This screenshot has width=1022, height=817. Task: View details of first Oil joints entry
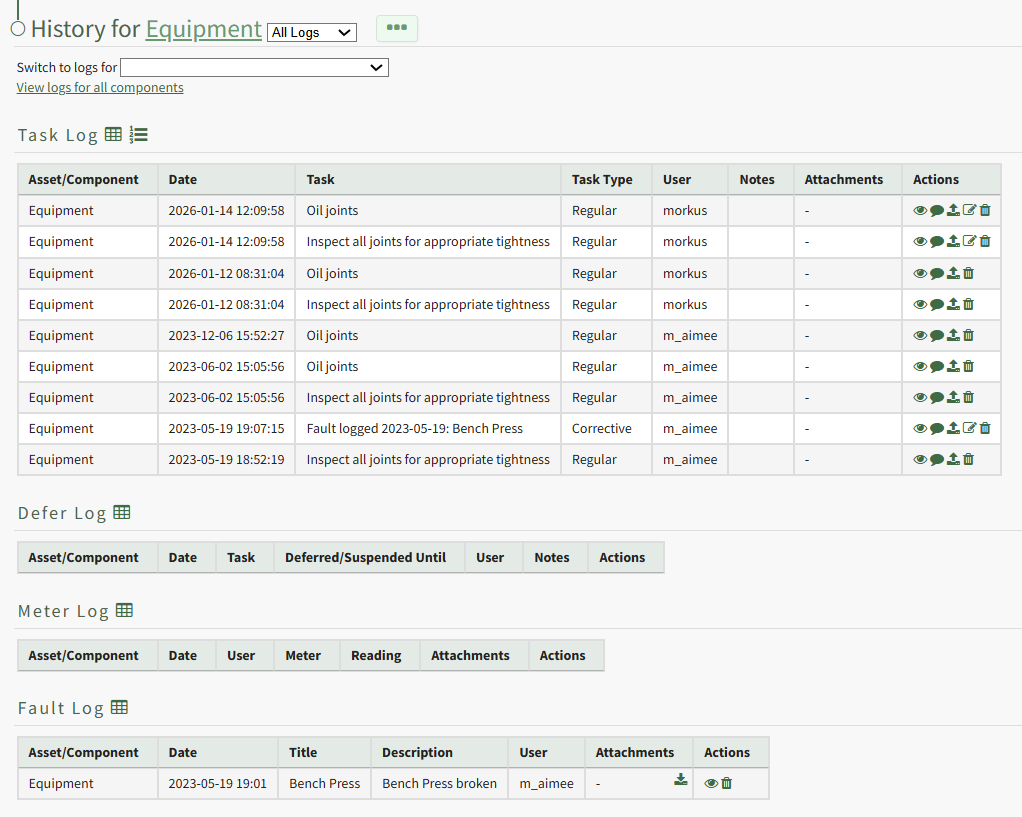point(920,210)
